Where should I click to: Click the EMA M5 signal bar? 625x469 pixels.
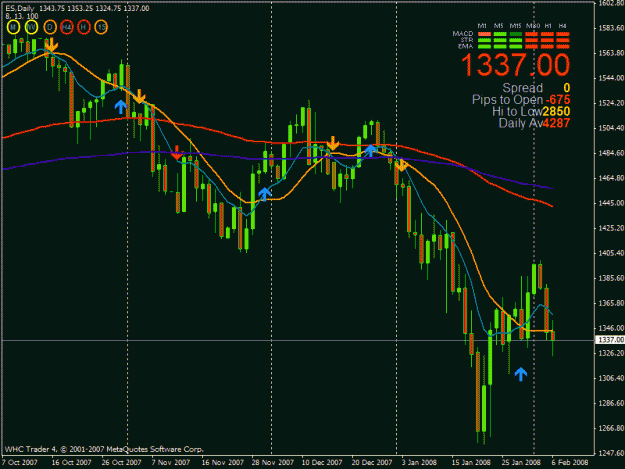[500, 47]
